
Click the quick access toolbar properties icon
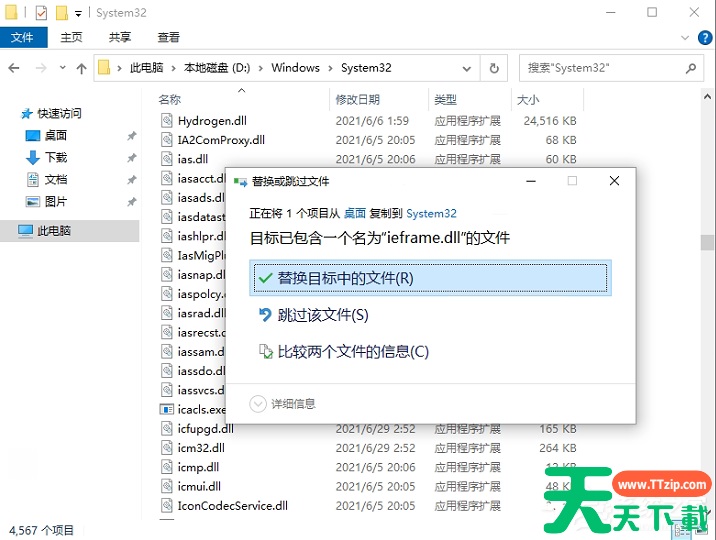[x=41, y=13]
